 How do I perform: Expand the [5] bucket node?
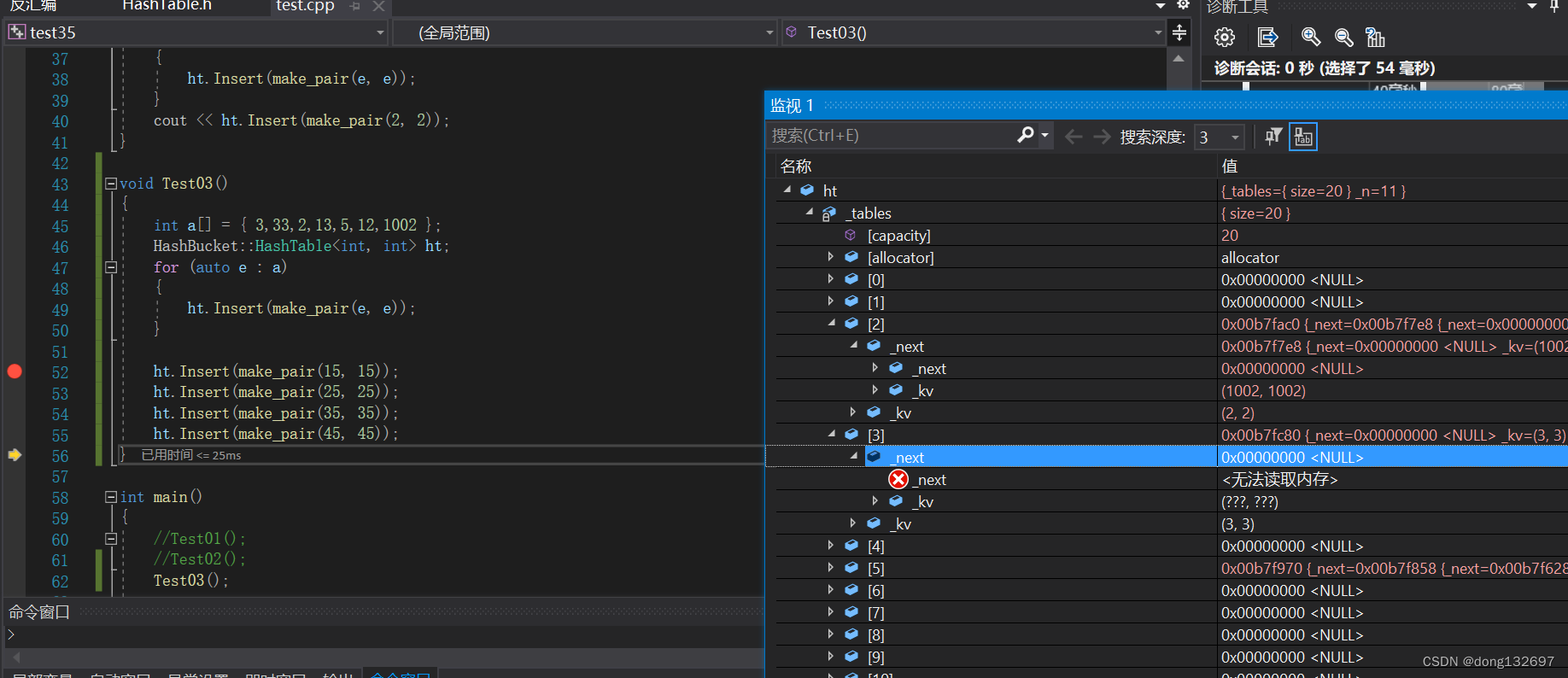pos(830,567)
